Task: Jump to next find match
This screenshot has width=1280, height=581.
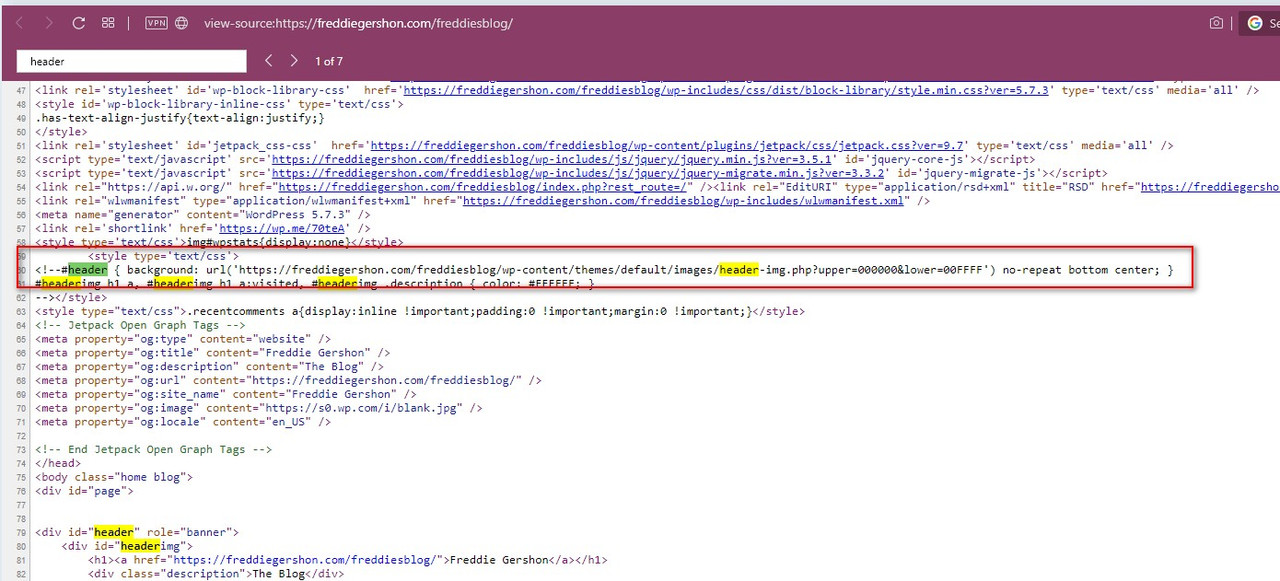Action: 294,61
